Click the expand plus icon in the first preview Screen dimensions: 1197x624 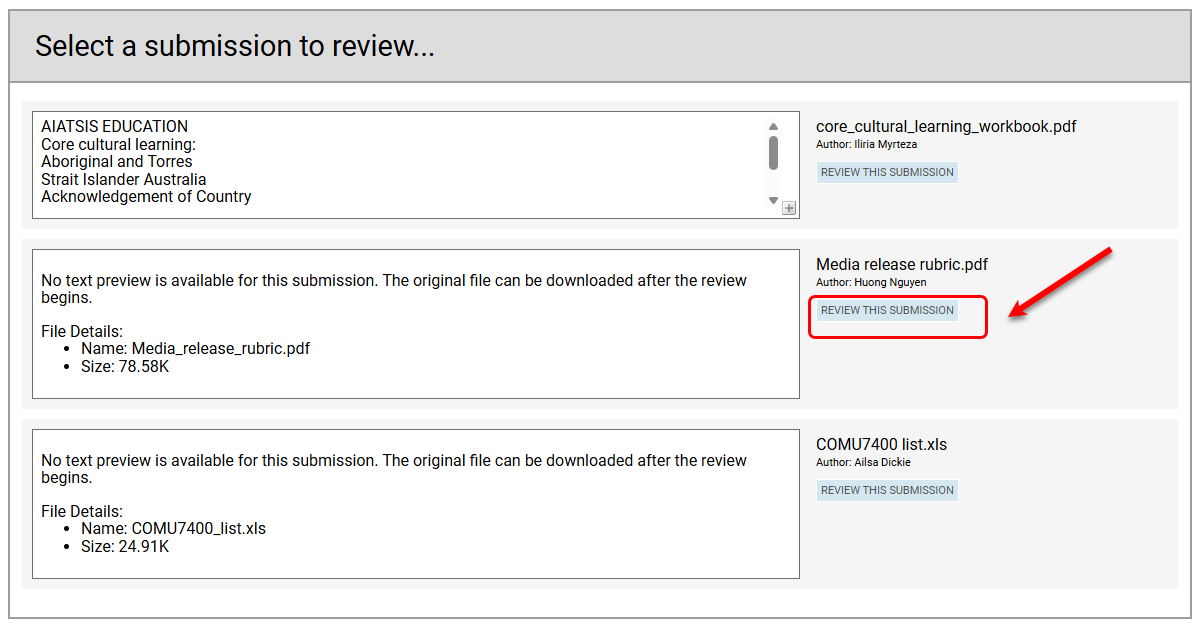(789, 208)
